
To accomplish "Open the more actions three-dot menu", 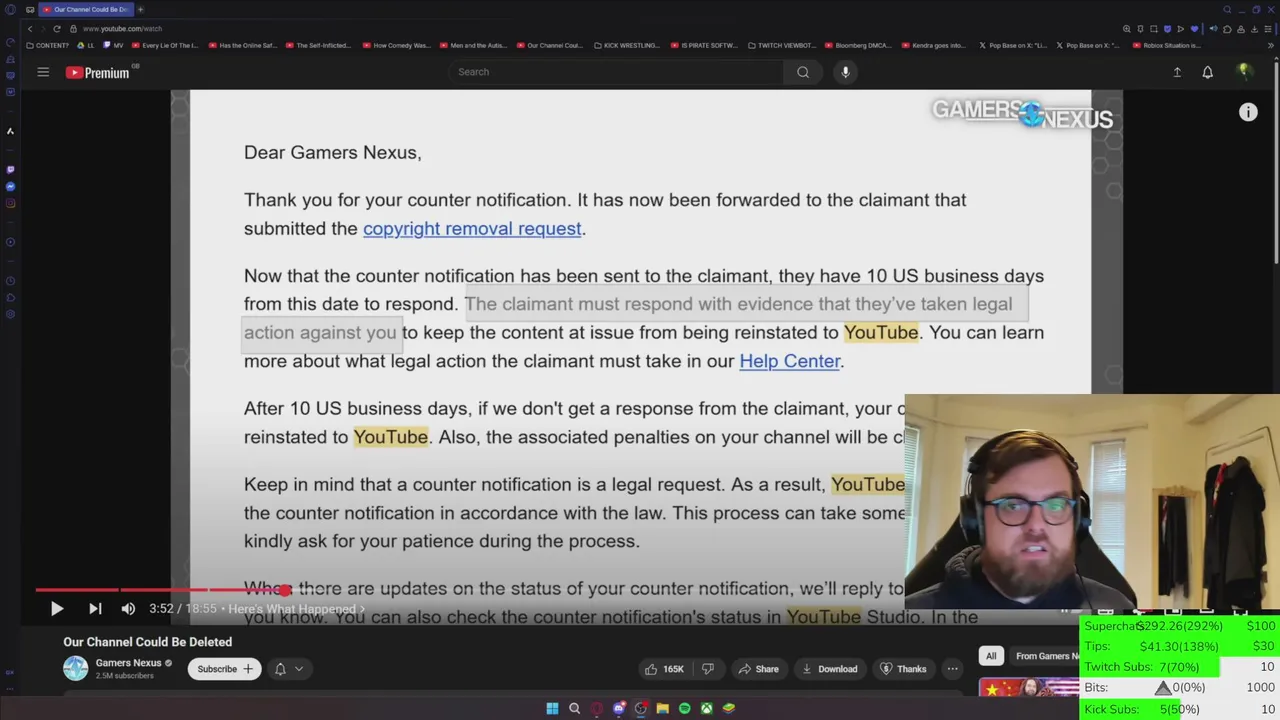I will tap(953, 669).
